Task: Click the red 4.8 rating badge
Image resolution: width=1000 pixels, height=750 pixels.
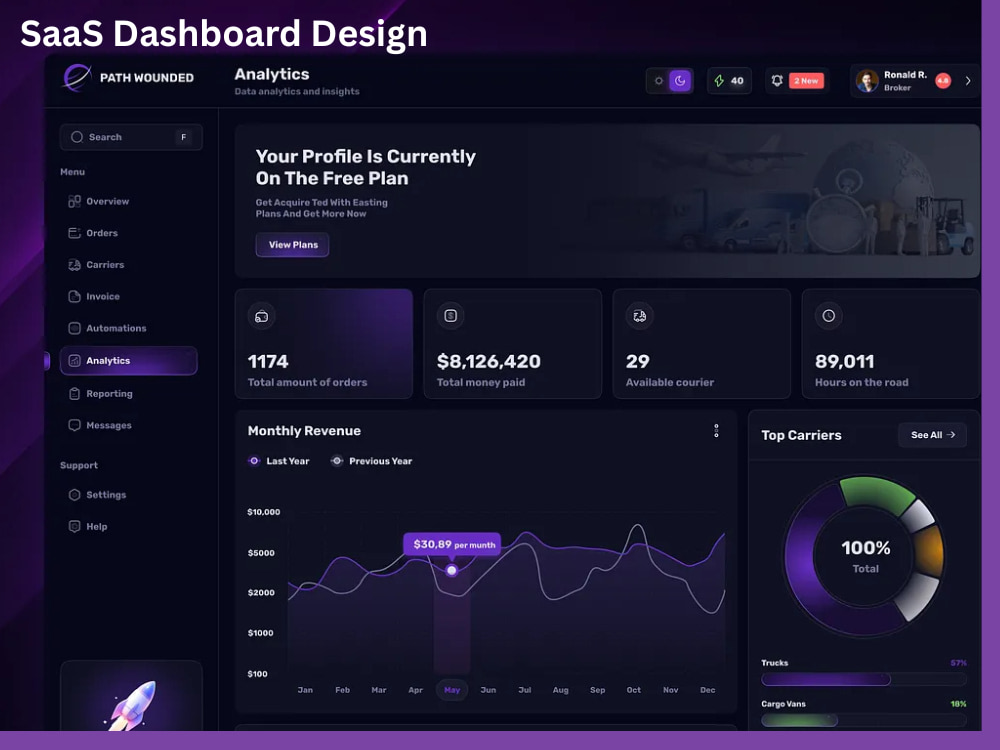Action: (943, 81)
